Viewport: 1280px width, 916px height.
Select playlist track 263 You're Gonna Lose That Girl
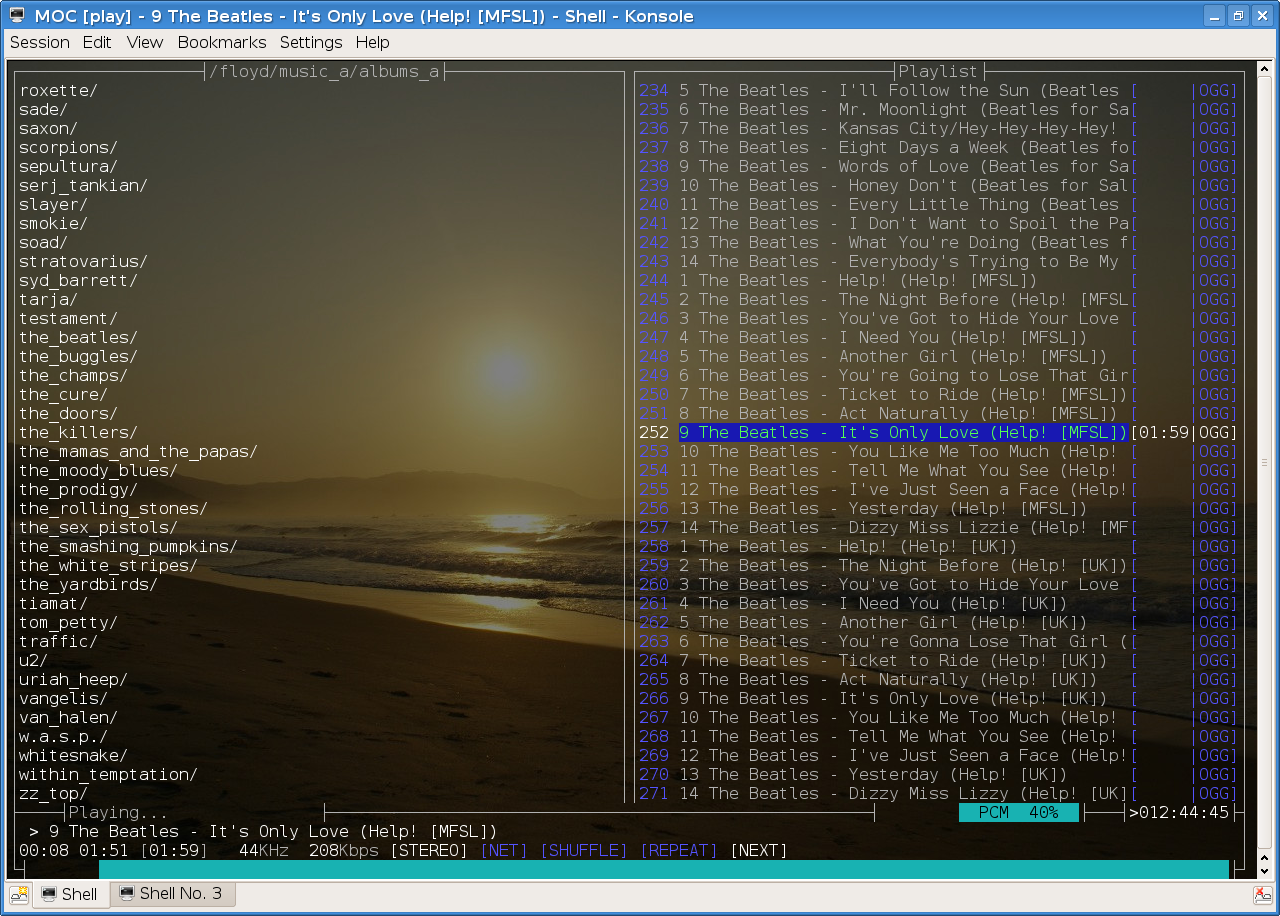click(938, 641)
